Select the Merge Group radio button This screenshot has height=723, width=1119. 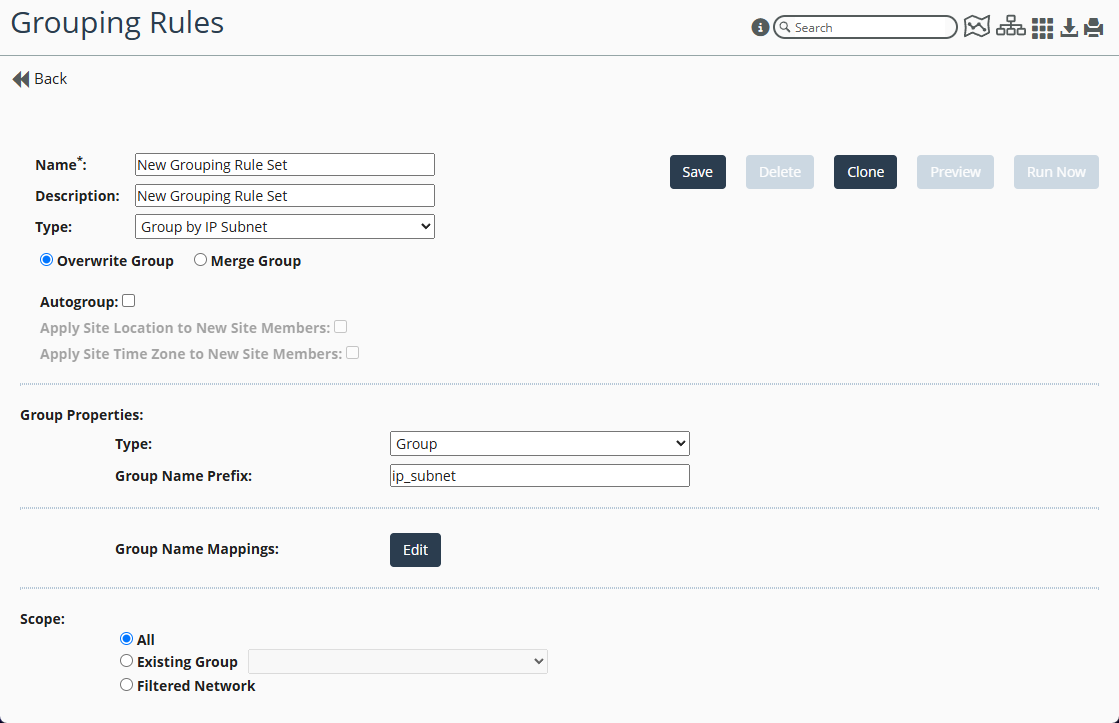[200, 260]
